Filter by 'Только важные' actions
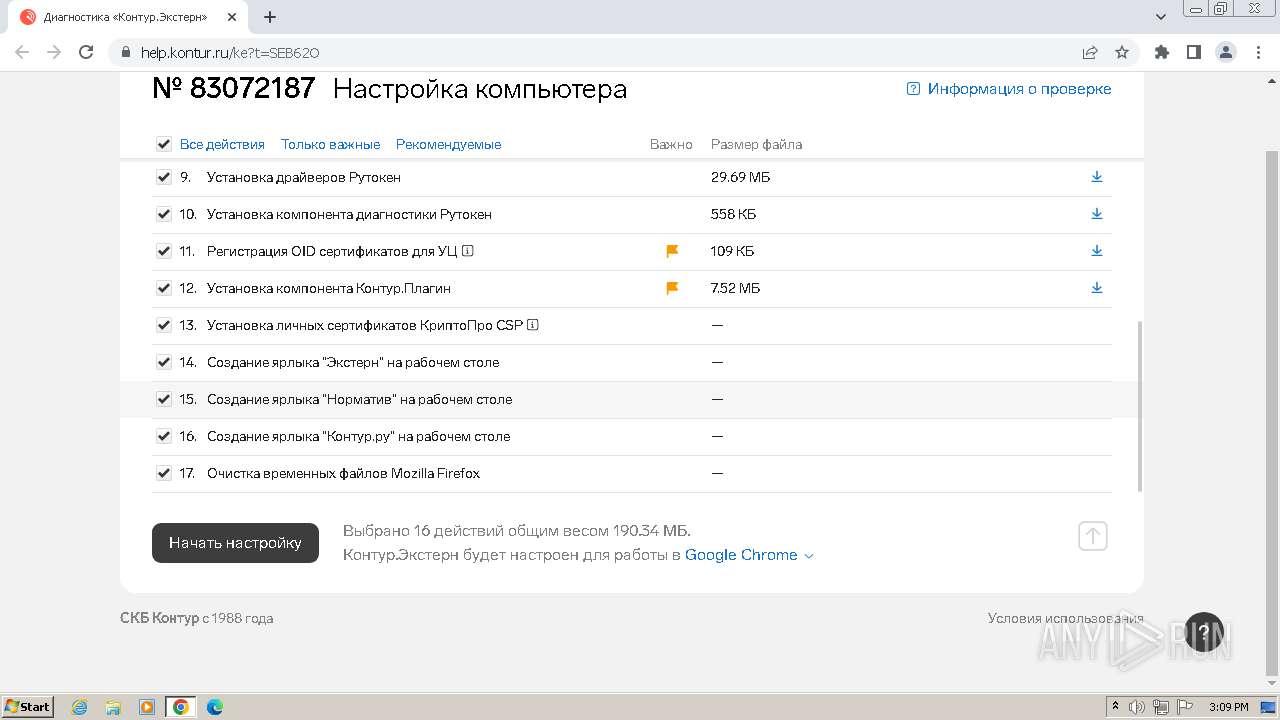 tap(330, 144)
